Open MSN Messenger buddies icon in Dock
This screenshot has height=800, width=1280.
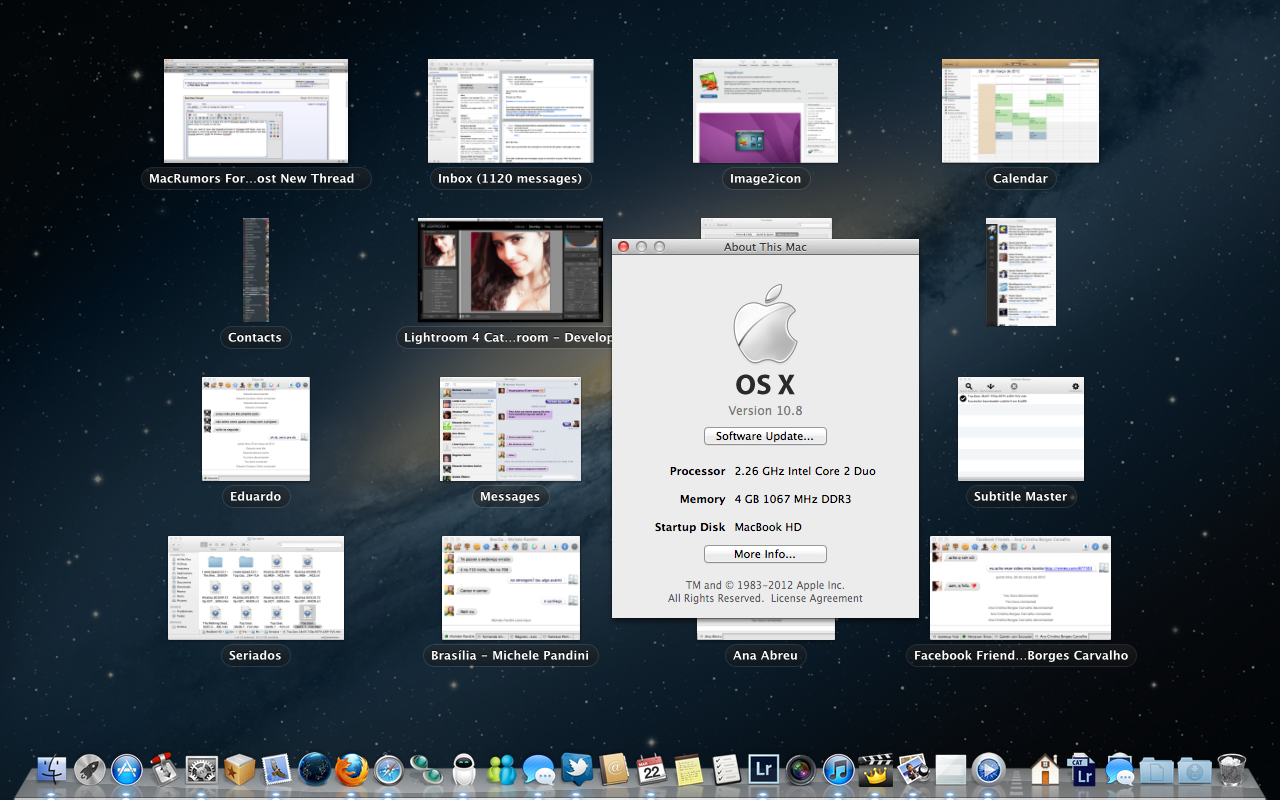point(501,769)
